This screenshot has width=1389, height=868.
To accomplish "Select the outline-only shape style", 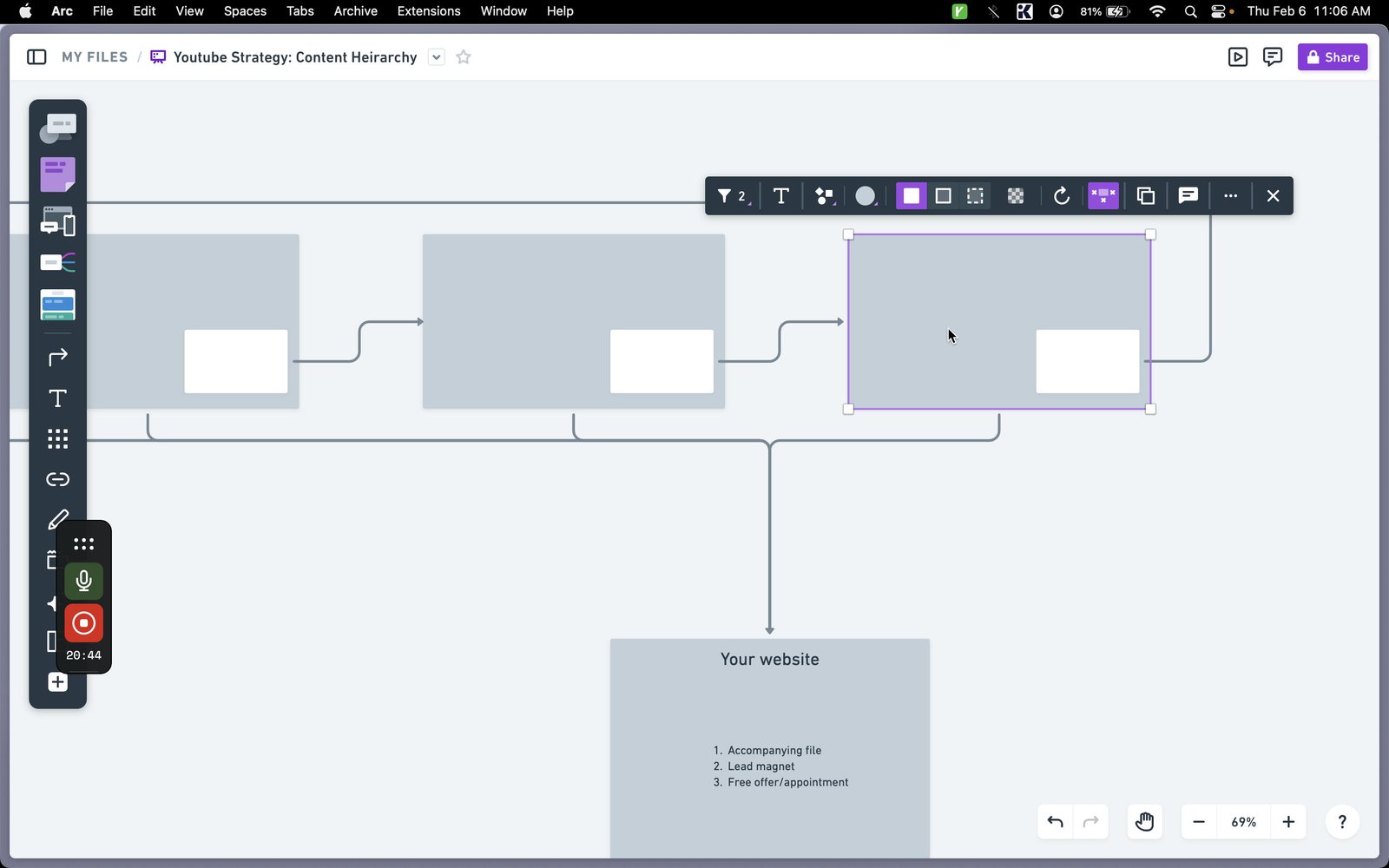I will 943,196.
